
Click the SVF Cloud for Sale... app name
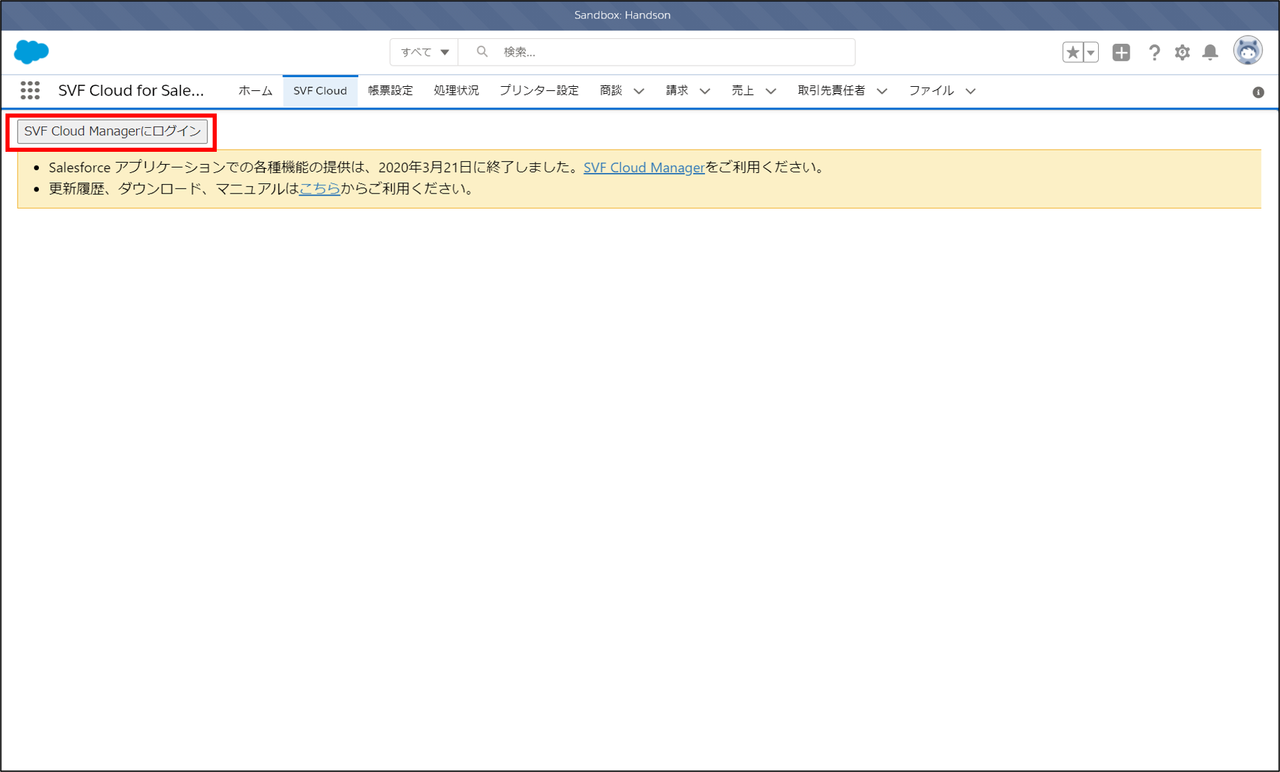131,90
